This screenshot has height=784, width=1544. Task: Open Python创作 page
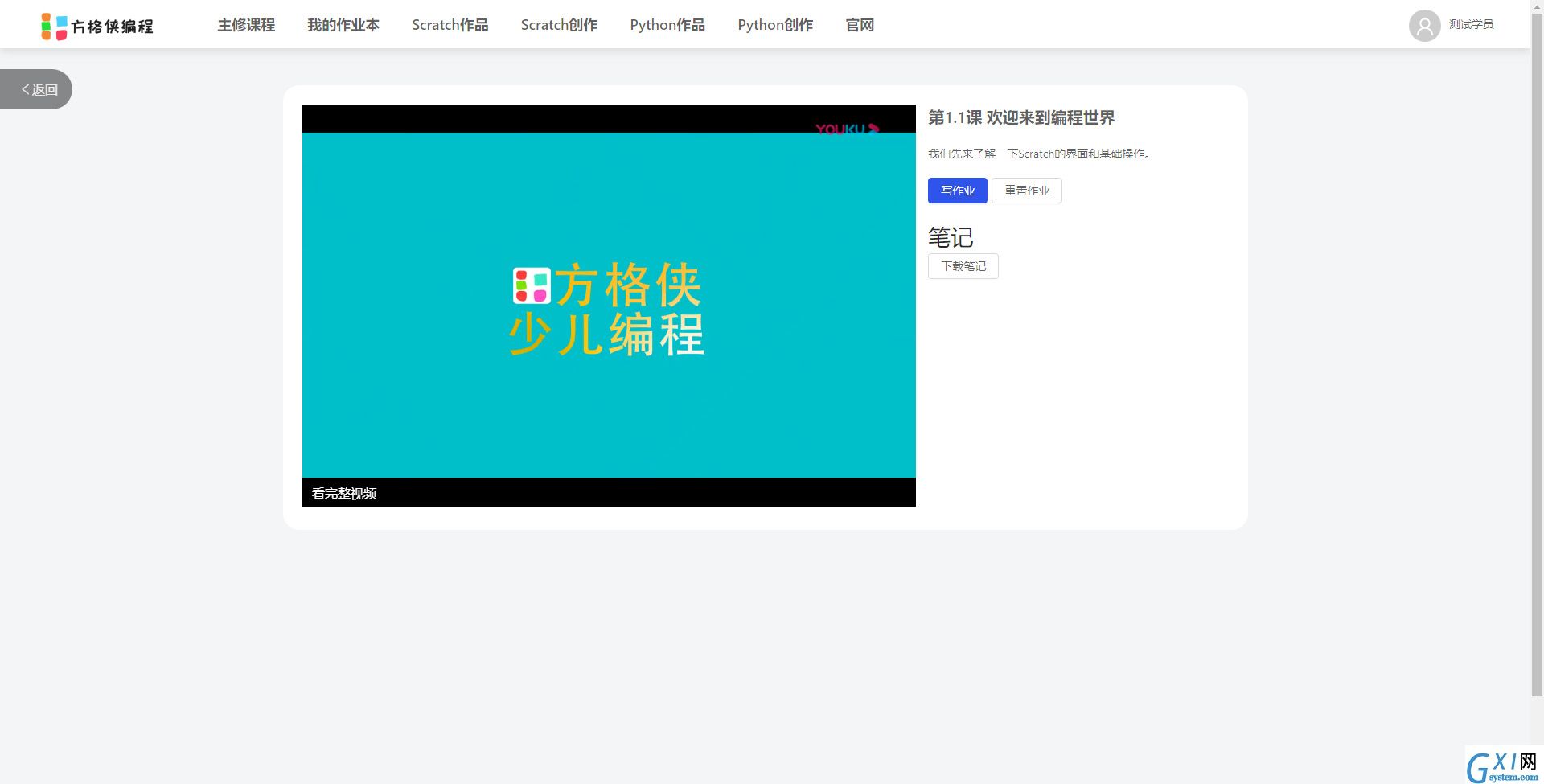pos(775,25)
